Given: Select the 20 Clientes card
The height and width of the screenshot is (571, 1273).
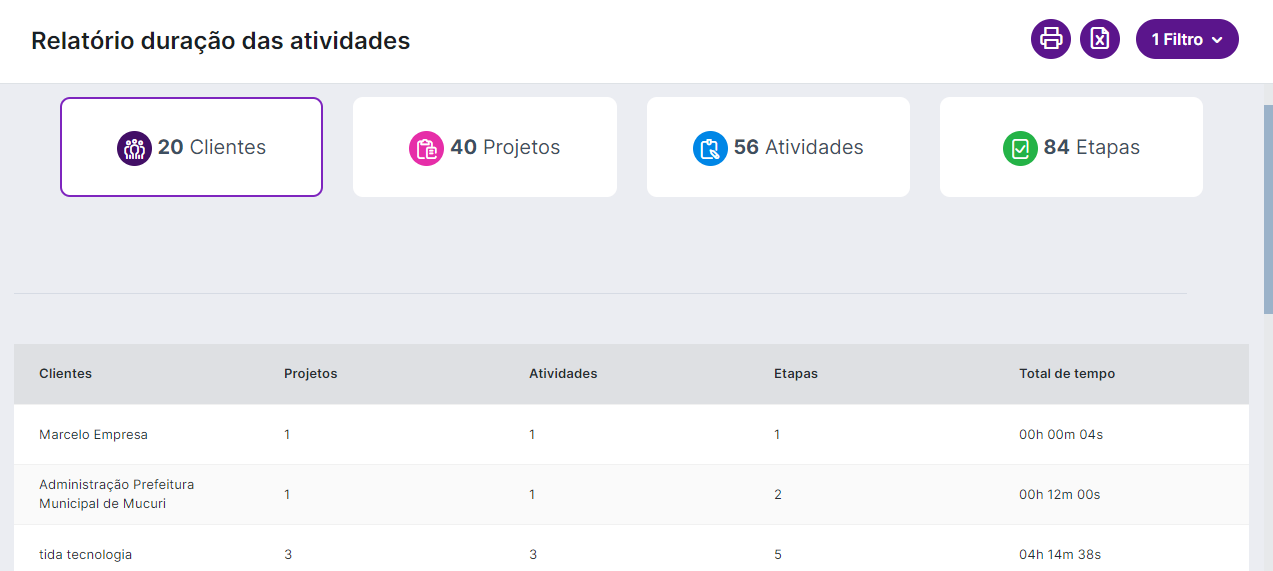Looking at the screenshot, I should coord(191,147).
